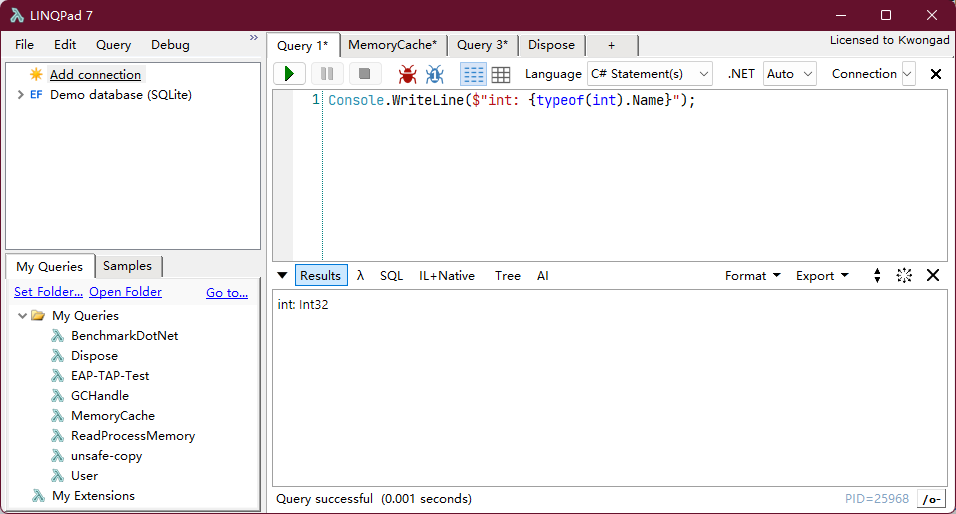Image resolution: width=956 pixels, height=514 pixels.
Task: Toggle rich text results view
Action: [x=473, y=74]
